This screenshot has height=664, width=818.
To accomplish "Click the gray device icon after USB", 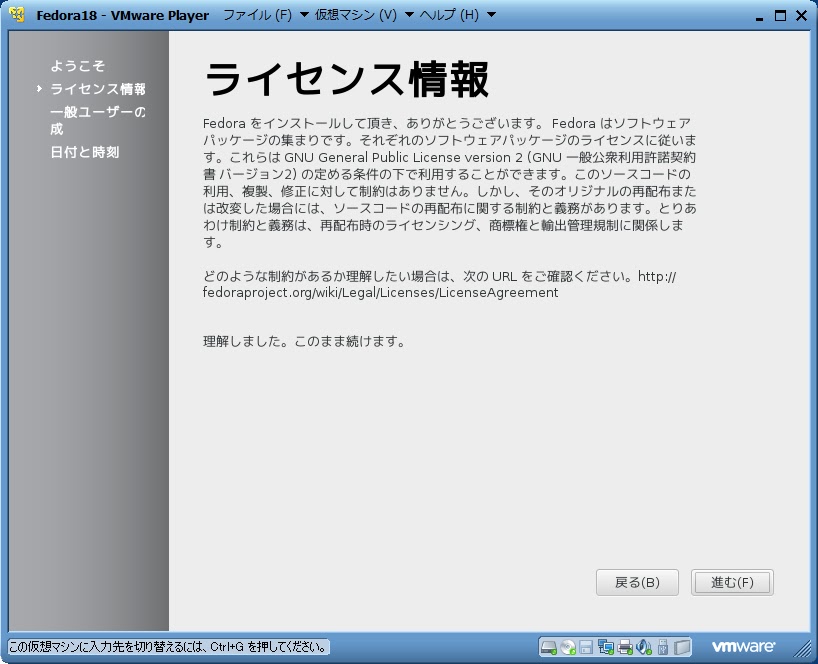I will (682, 647).
